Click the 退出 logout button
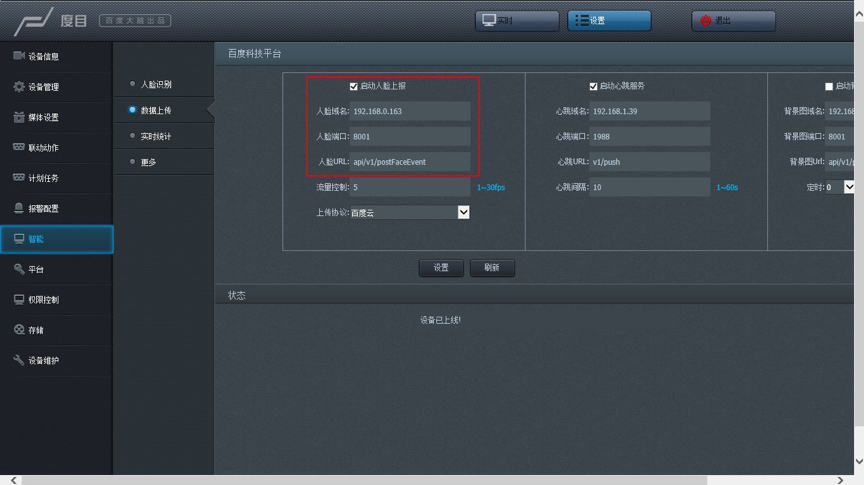 (x=733, y=20)
